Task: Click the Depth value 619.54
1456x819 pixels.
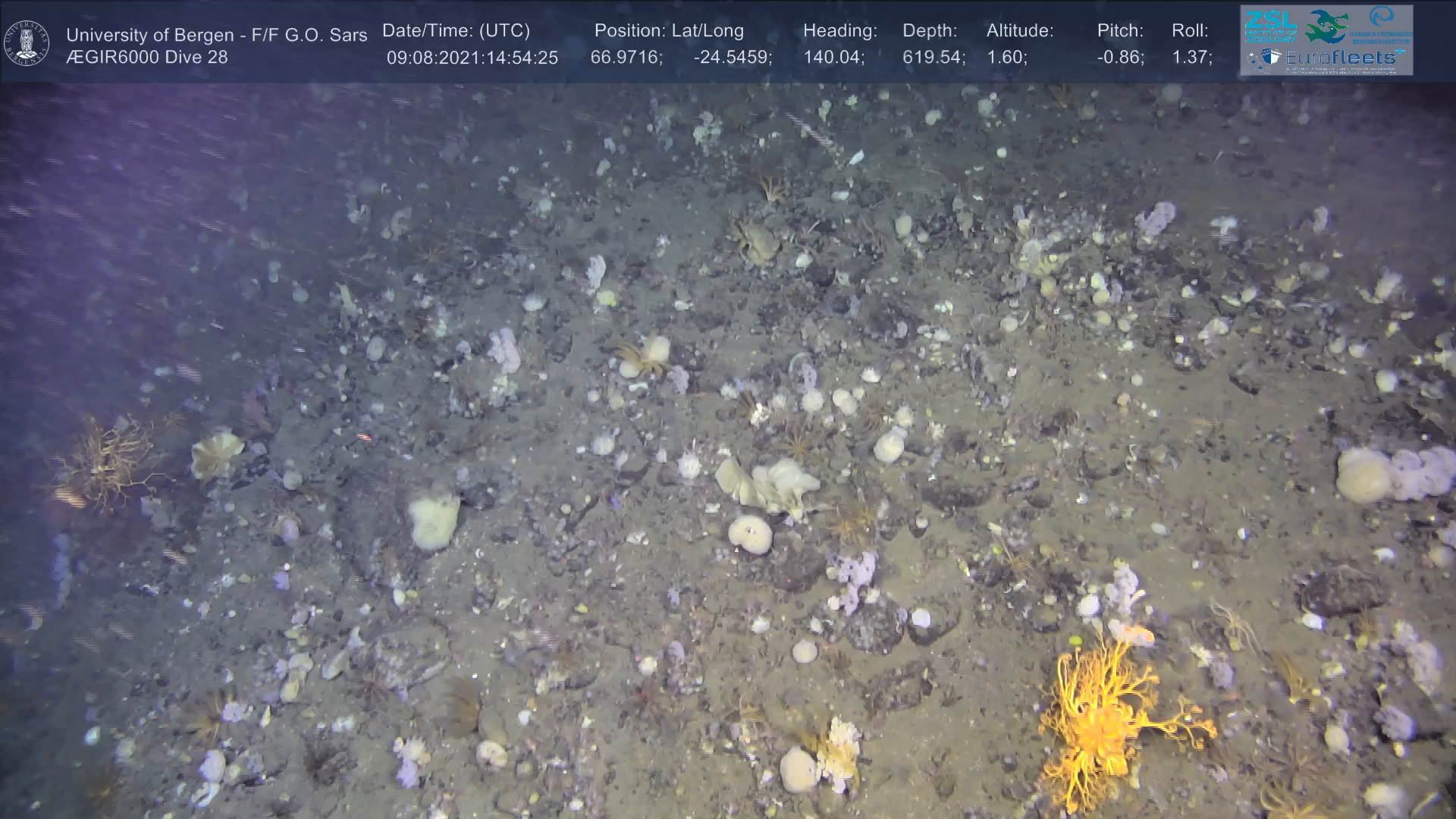Action: click(x=933, y=58)
